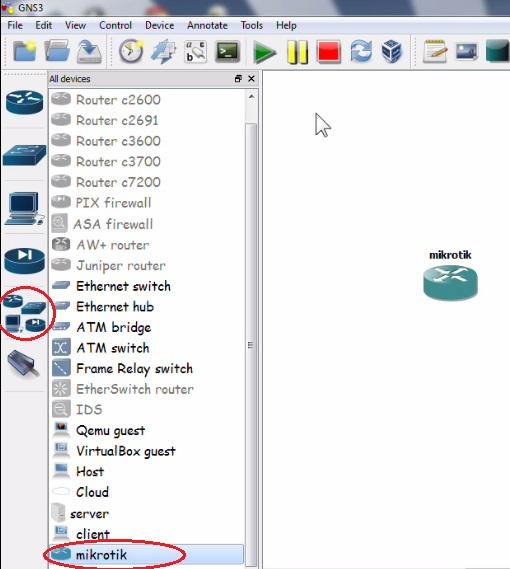Toggle show interface labels icon

pos(195,52)
